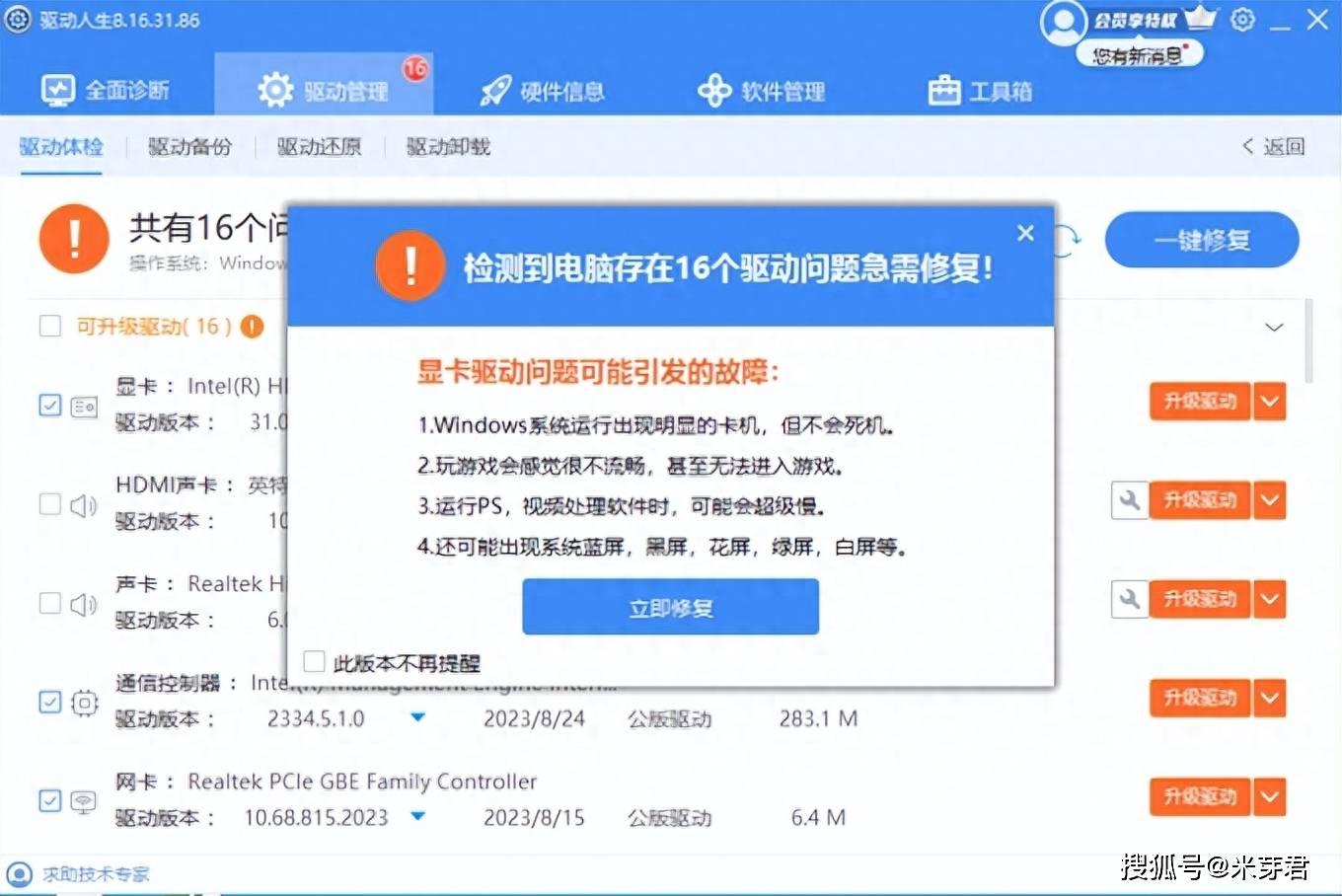
Task: Toggle the 可升级驱动(16) select-all checkbox
Action: (x=50, y=326)
